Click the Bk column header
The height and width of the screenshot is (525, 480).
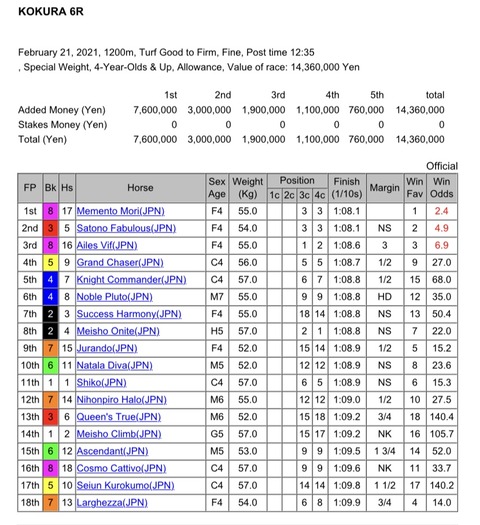[x=51, y=188]
